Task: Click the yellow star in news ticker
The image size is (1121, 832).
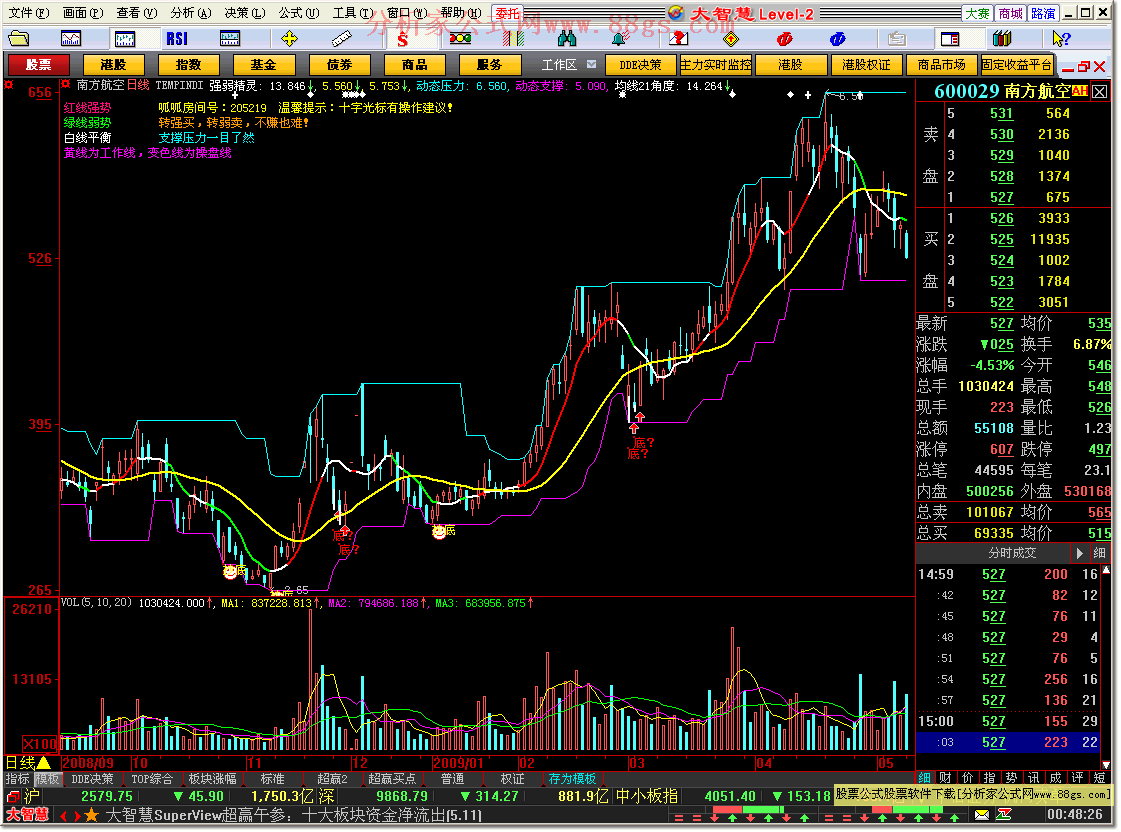Action: (x=92, y=815)
